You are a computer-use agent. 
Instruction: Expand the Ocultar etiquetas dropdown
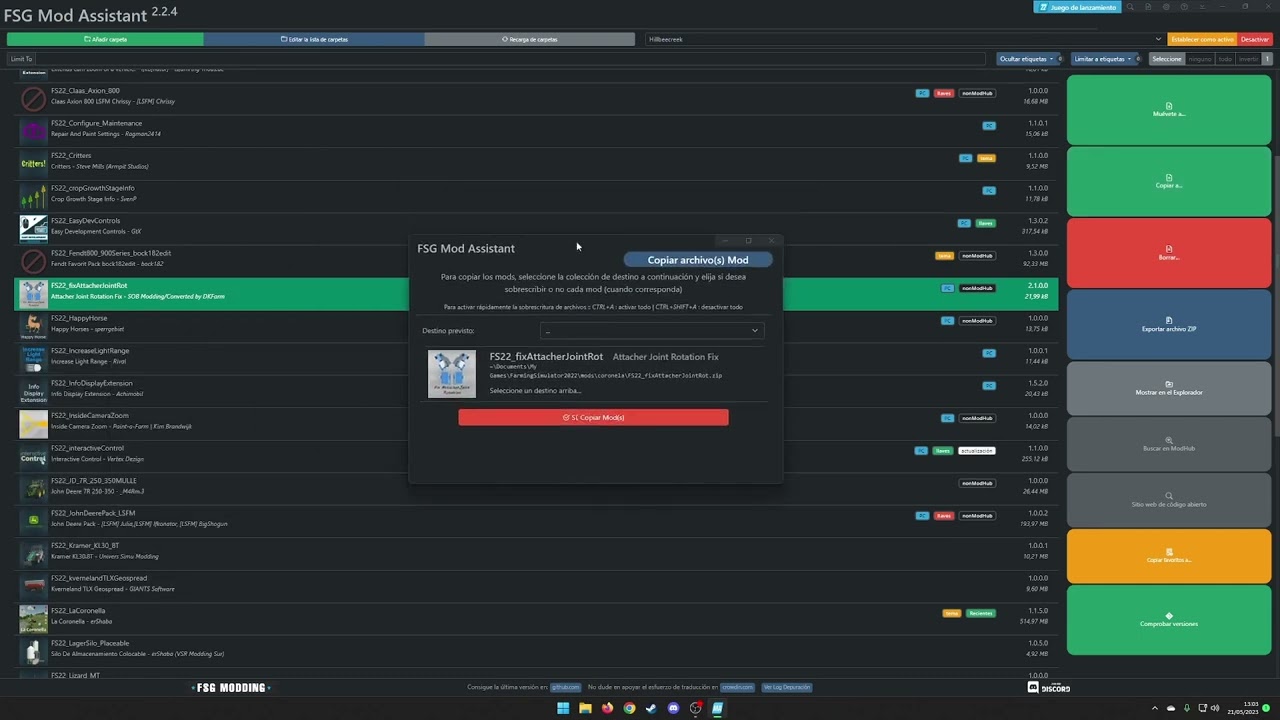point(1027,59)
